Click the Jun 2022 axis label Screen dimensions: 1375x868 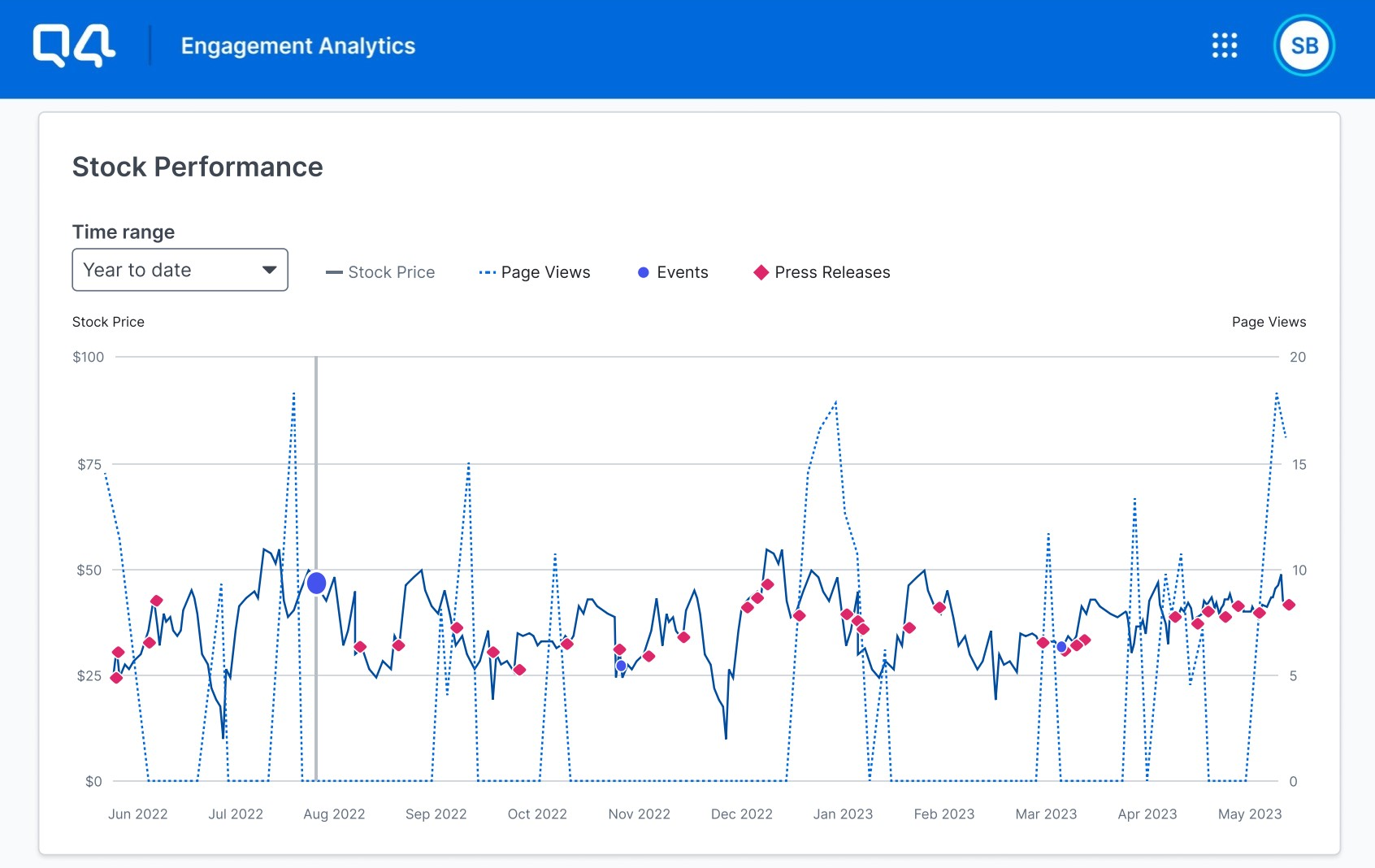click(x=138, y=814)
